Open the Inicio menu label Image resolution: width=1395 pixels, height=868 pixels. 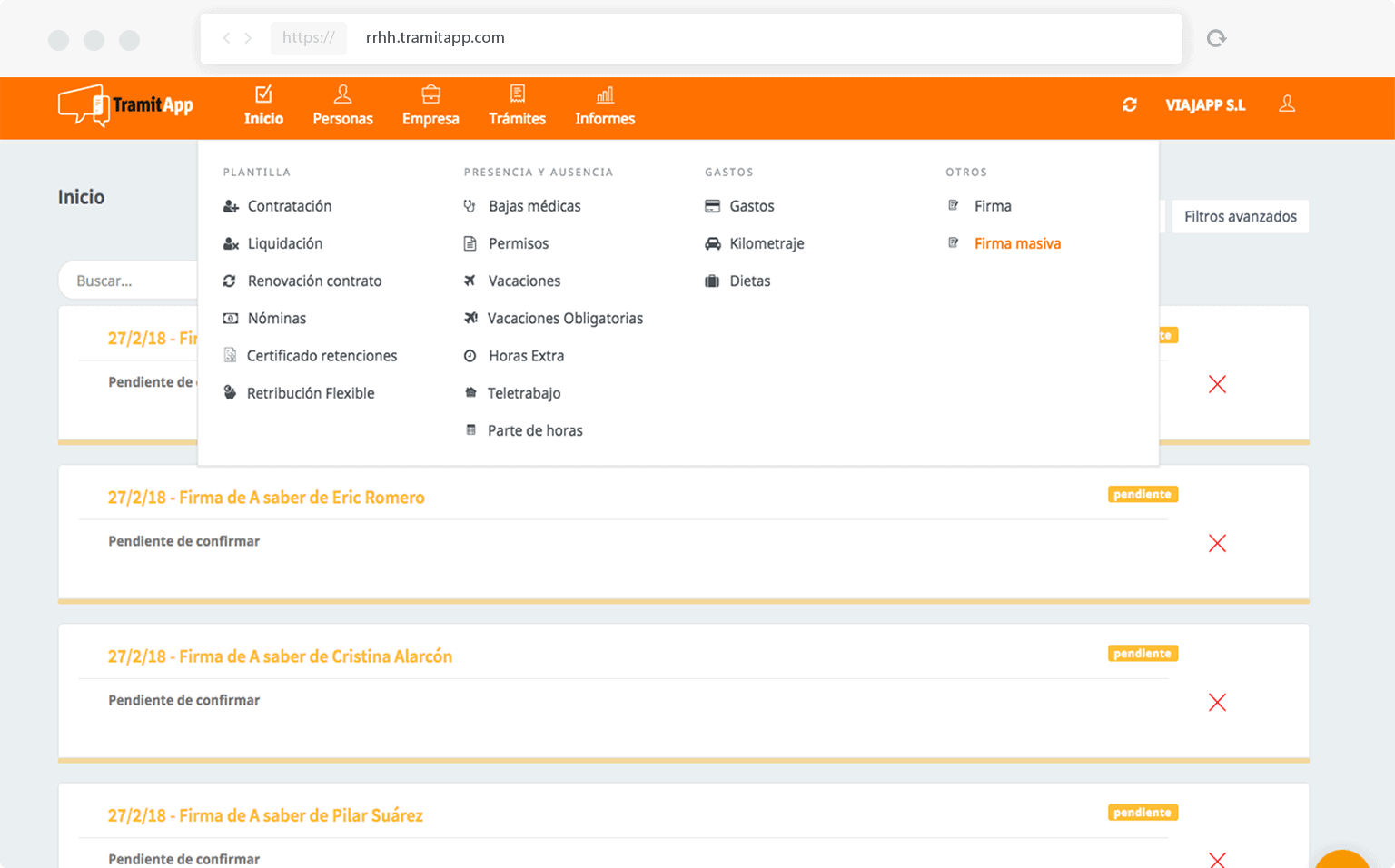coord(263,119)
